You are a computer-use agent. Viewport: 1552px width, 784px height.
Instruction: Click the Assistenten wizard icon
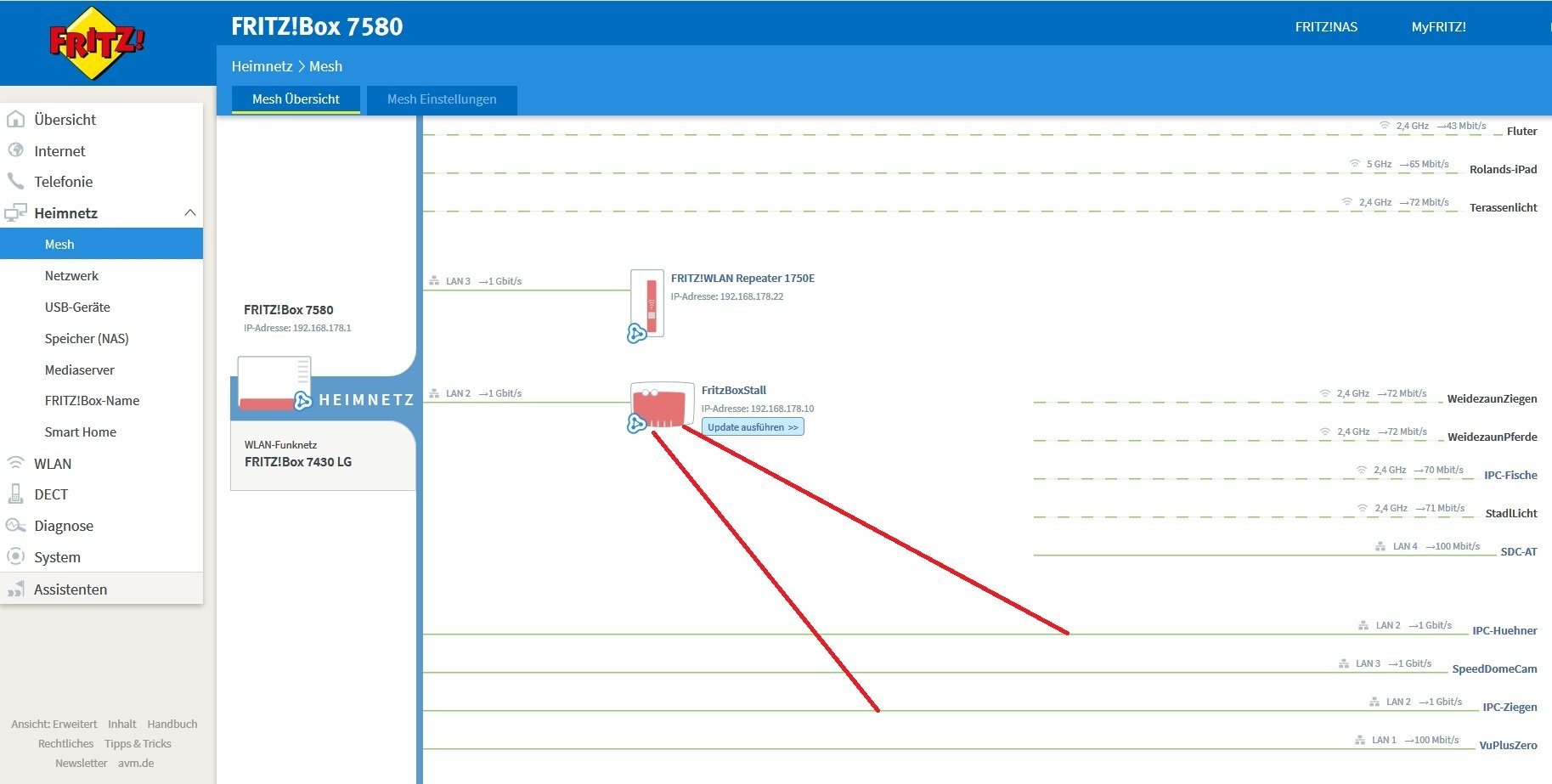[15, 589]
